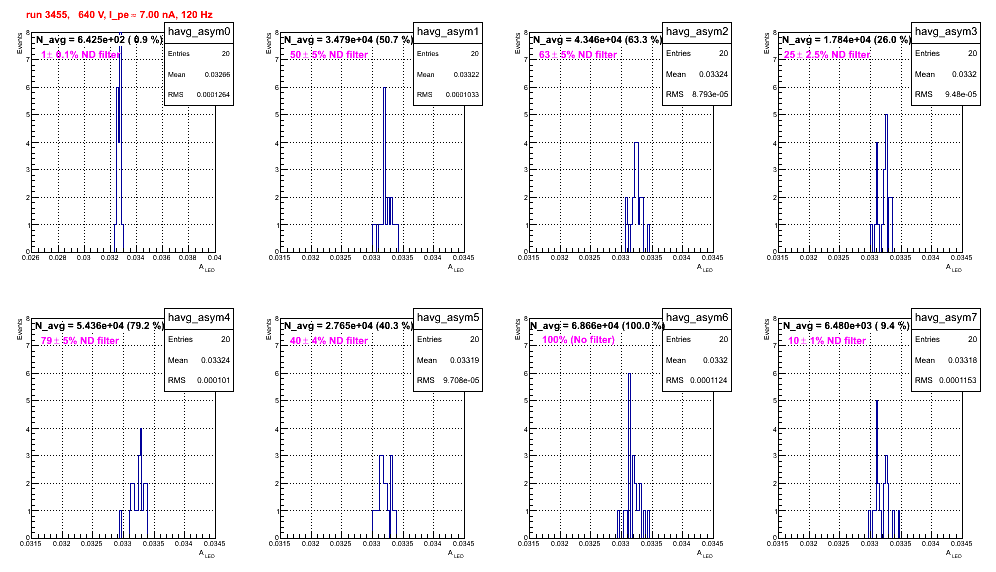Viewport: 996px width, 572px height.
Task: Select the 40 ± 4% ND filter label
Action: (x=329, y=341)
